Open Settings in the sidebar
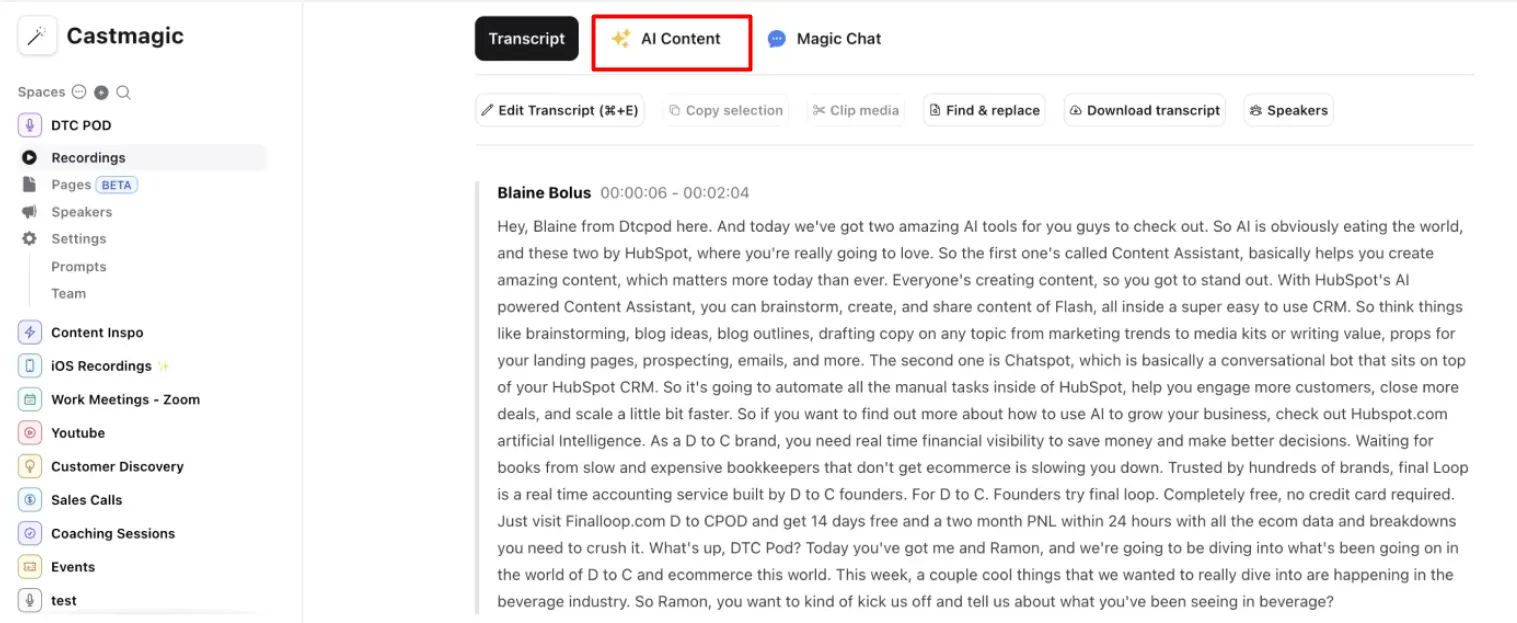This screenshot has height=623, width=1517. coord(78,239)
